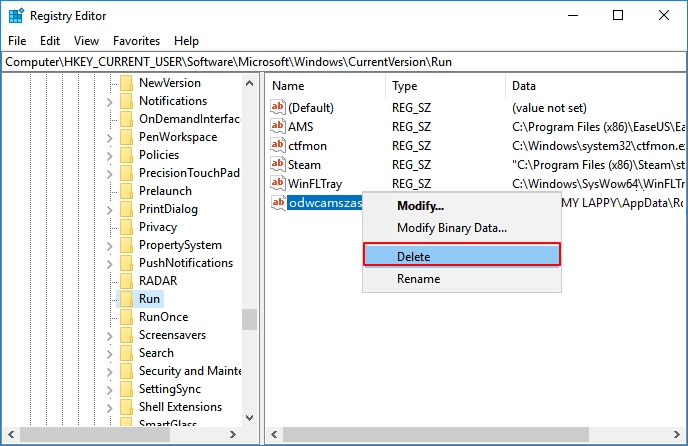Expand the Notifications key
Image resolution: width=688 pixels, height=446 pixels.
click(109, 101)
